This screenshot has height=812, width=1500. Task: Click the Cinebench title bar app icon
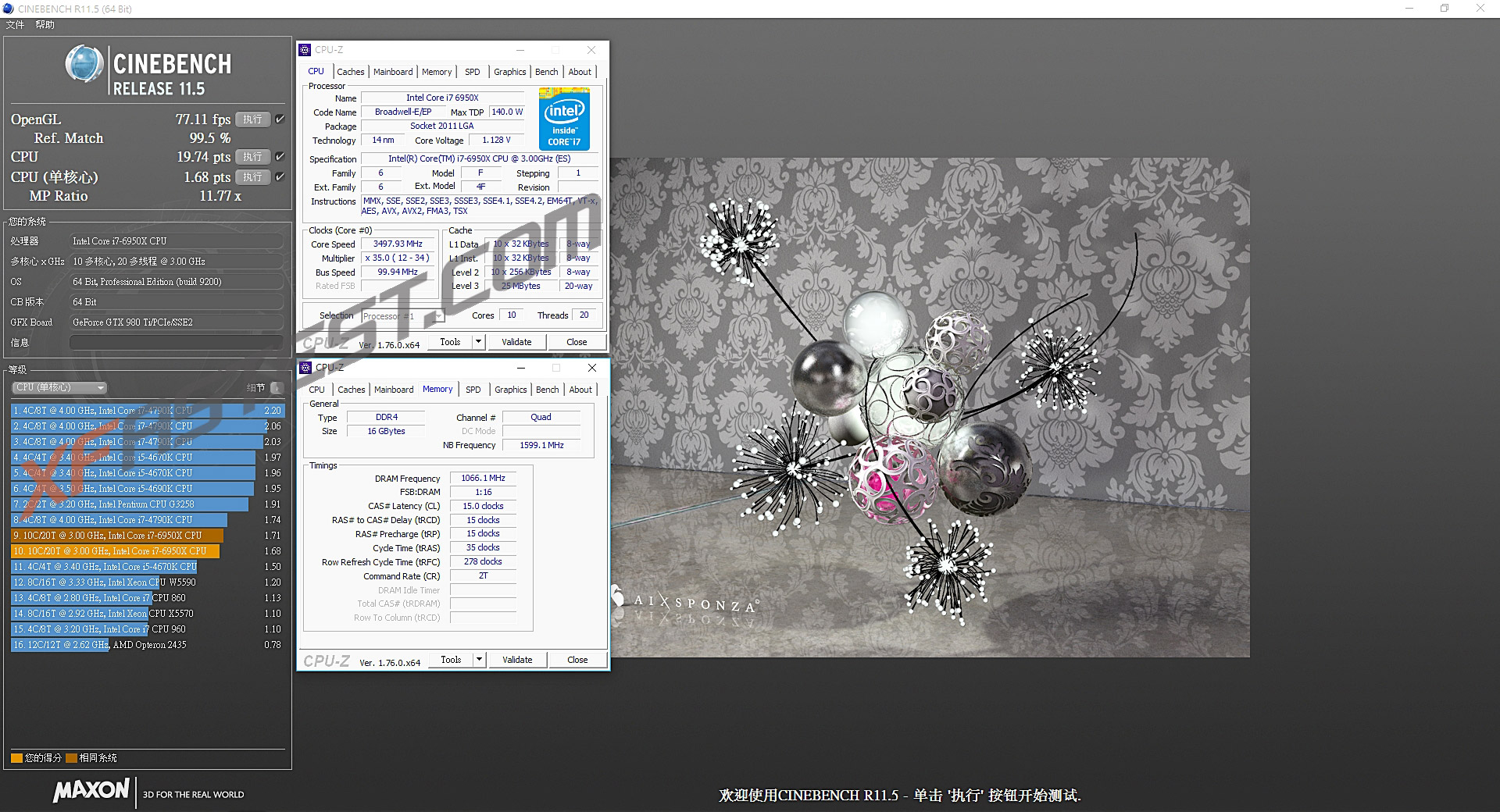tap(9, 9)
